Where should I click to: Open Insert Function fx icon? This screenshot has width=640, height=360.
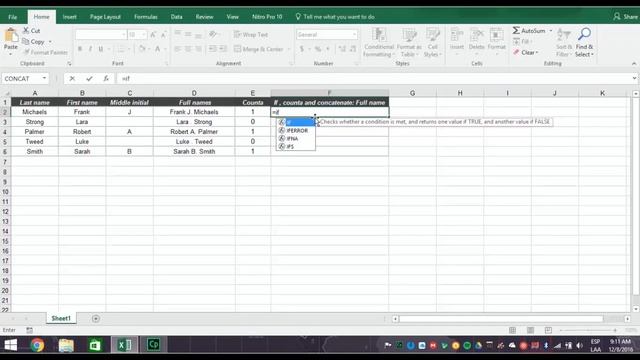[x=106, y=78]
